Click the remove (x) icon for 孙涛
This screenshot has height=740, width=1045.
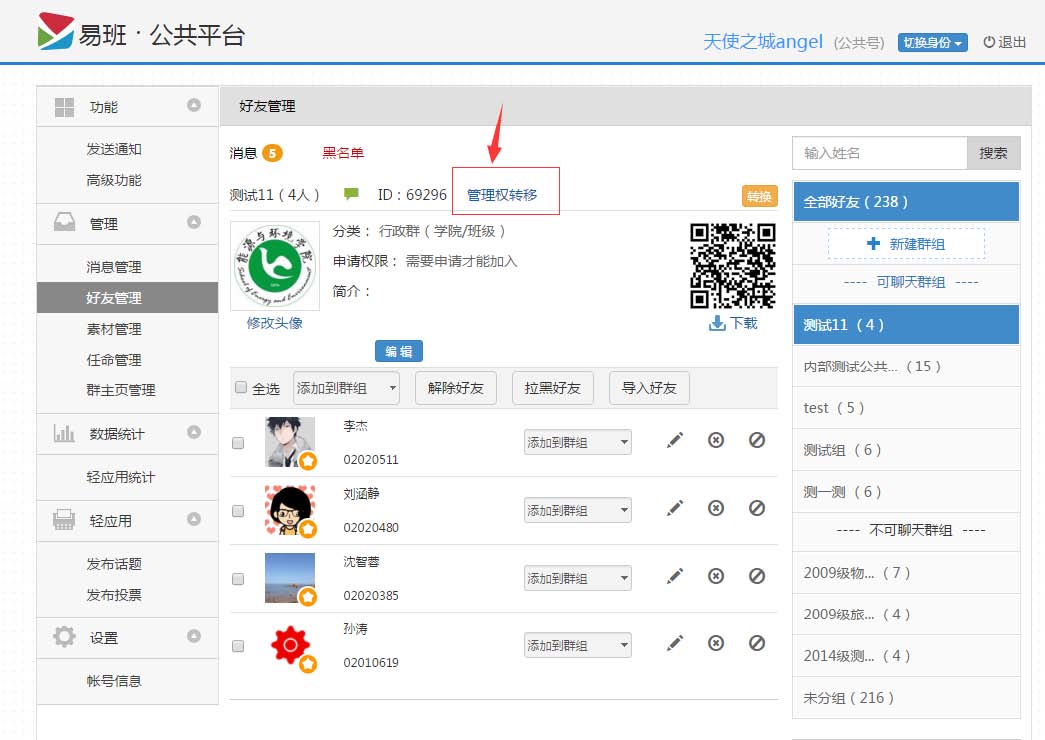(716, 643)
